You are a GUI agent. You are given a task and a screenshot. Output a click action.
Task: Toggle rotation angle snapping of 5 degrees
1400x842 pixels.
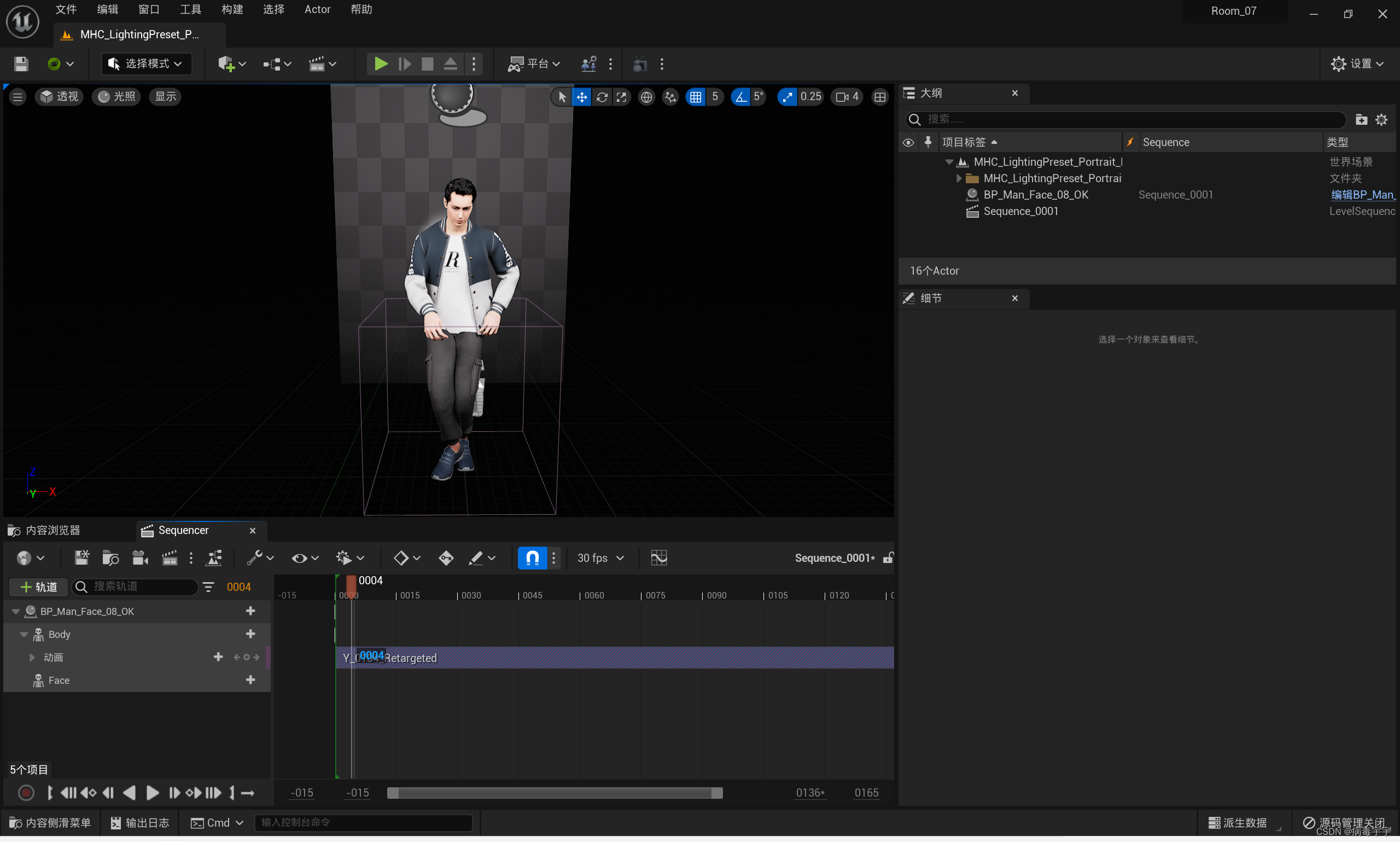click(x=740, y=96)
